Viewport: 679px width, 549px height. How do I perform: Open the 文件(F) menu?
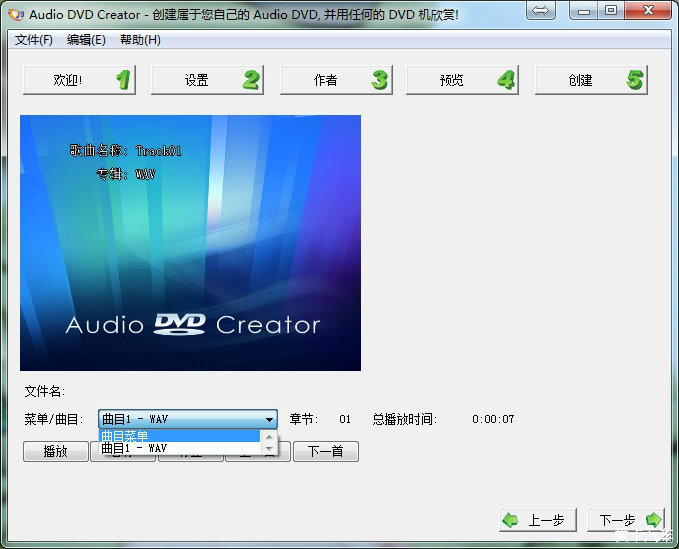coord(34,40)
